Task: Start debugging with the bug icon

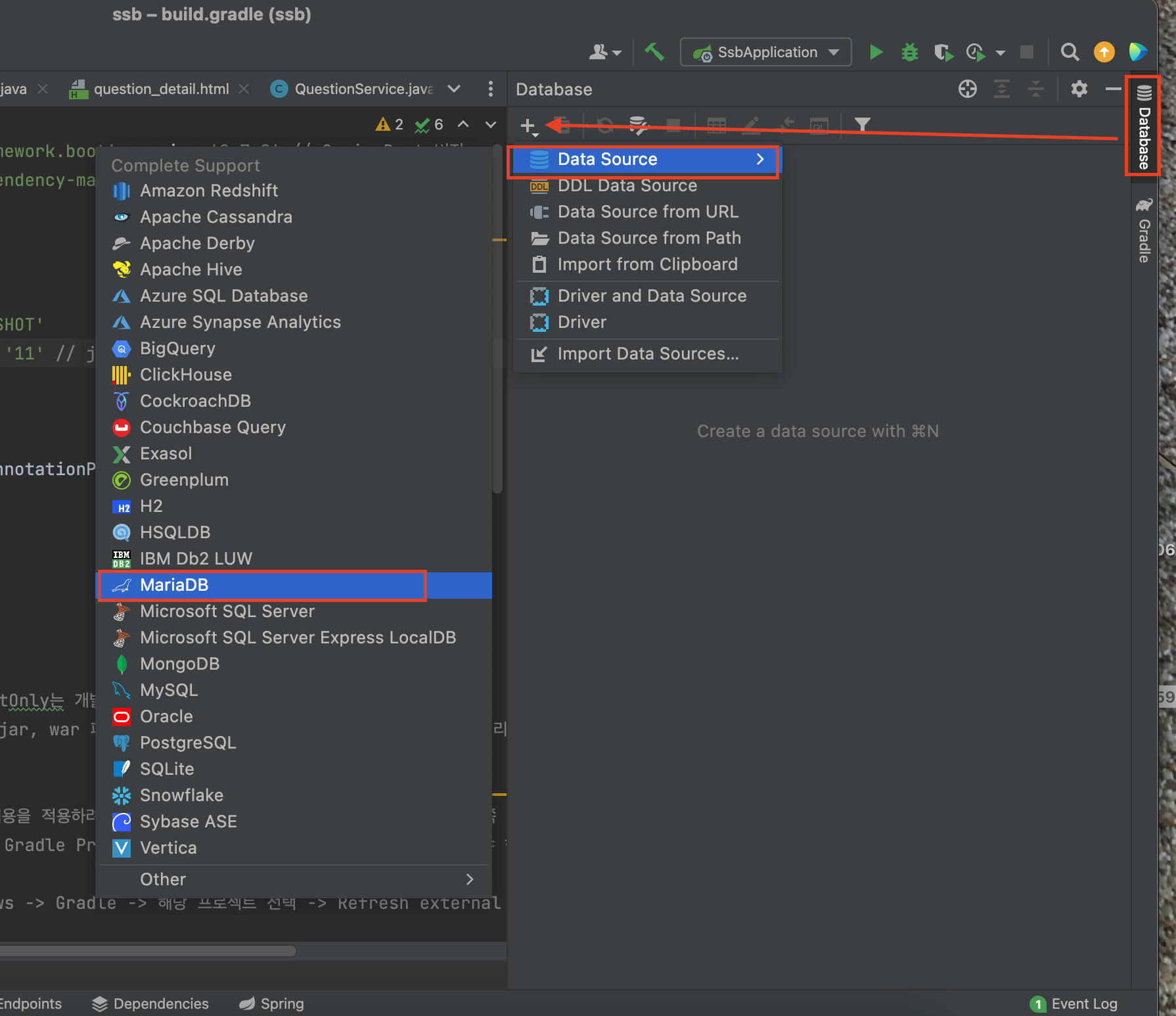Action: pos(910,52)
